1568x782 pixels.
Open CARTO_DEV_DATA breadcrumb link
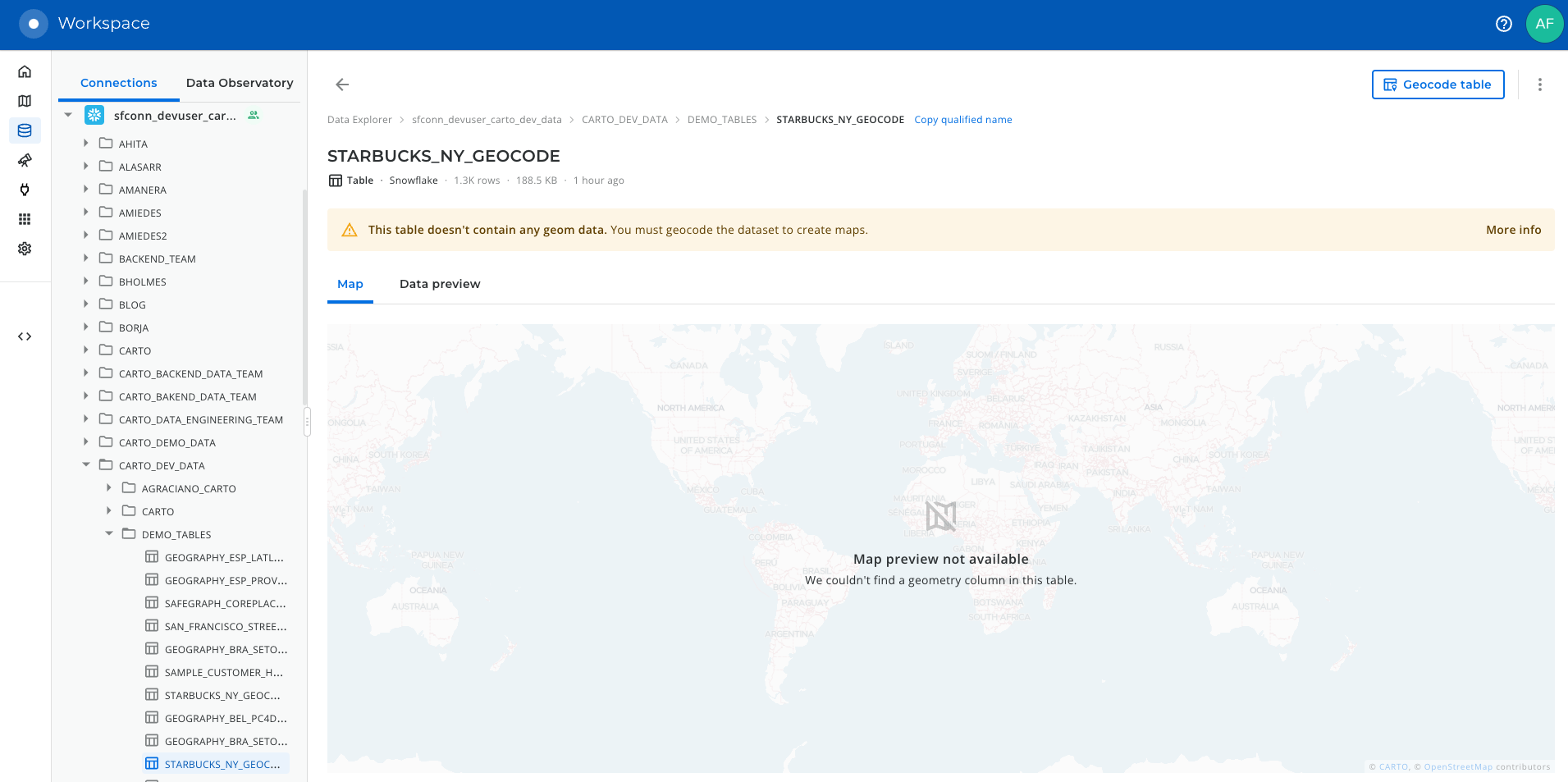(x=624, y=120)
